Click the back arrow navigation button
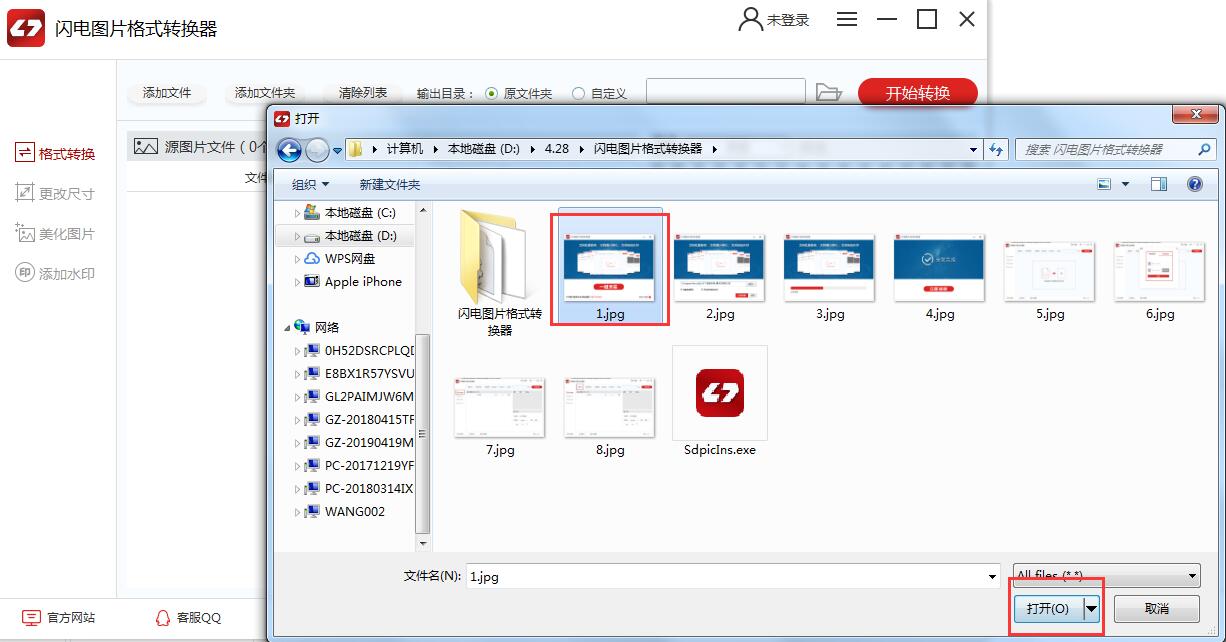The image size is (1226, 642). pyautogui.click(x=289, y=150)
